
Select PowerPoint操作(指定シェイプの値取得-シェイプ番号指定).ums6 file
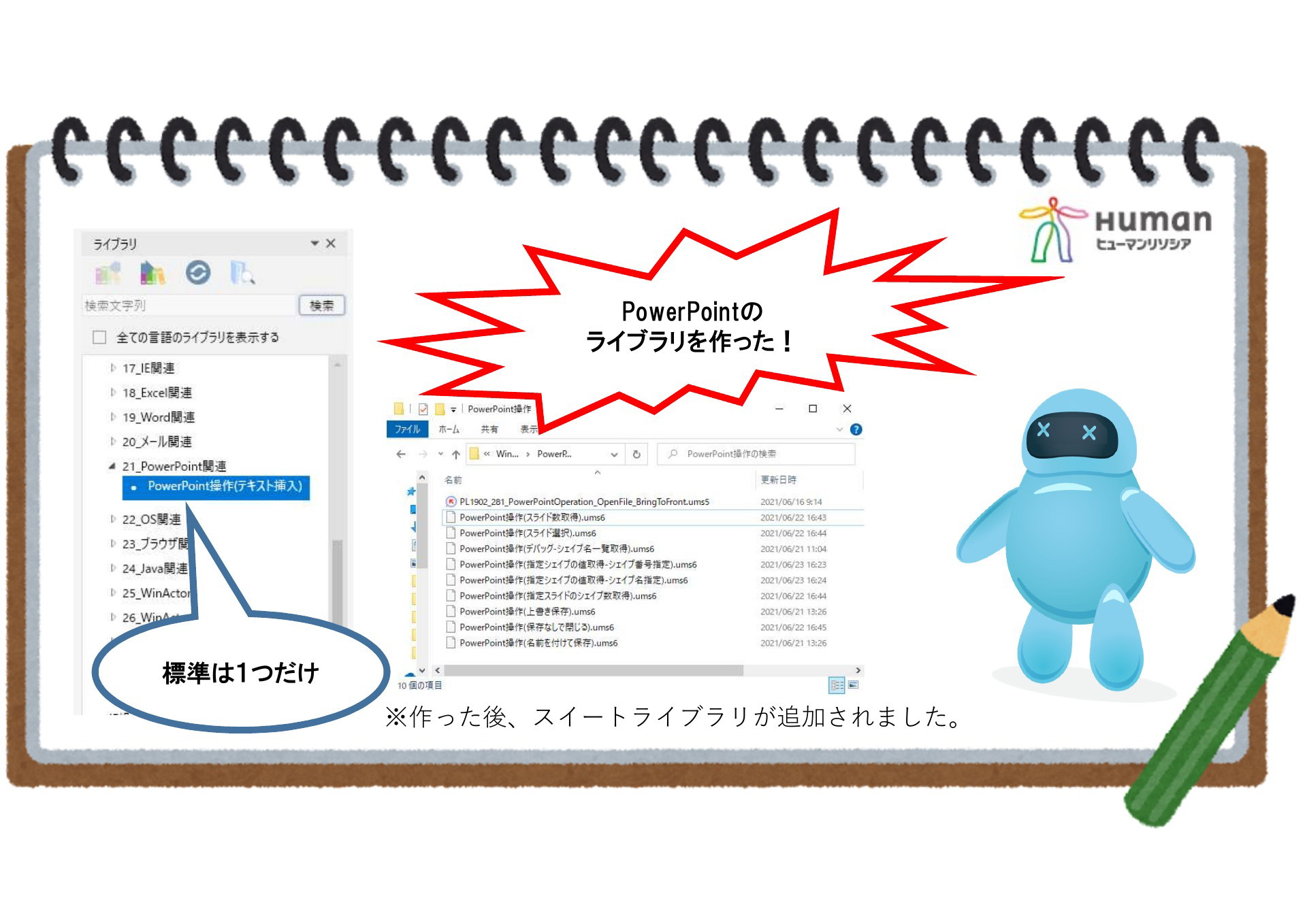[578, 565]
